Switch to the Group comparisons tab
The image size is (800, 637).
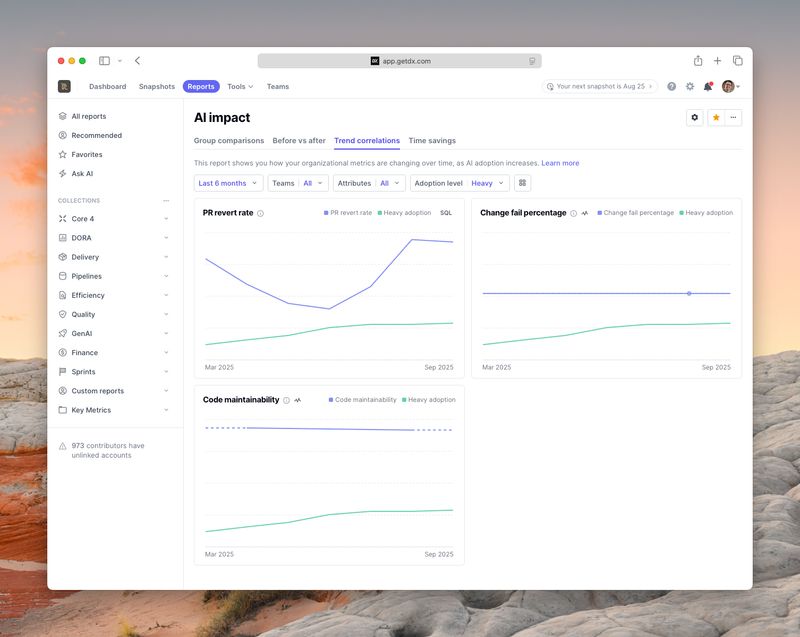[x=229, y=141]
